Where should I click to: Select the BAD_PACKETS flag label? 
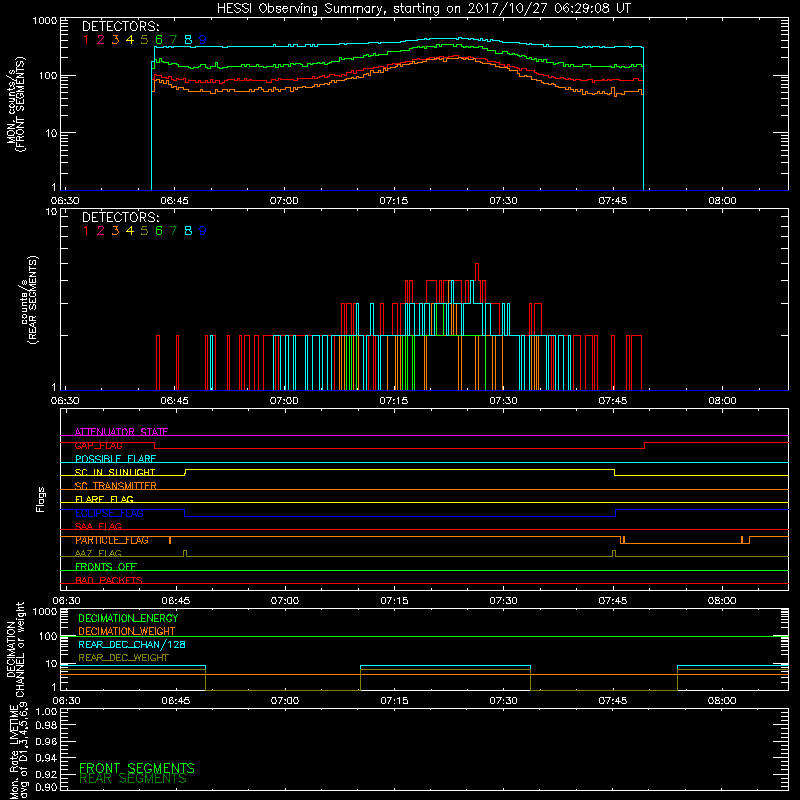109,580
